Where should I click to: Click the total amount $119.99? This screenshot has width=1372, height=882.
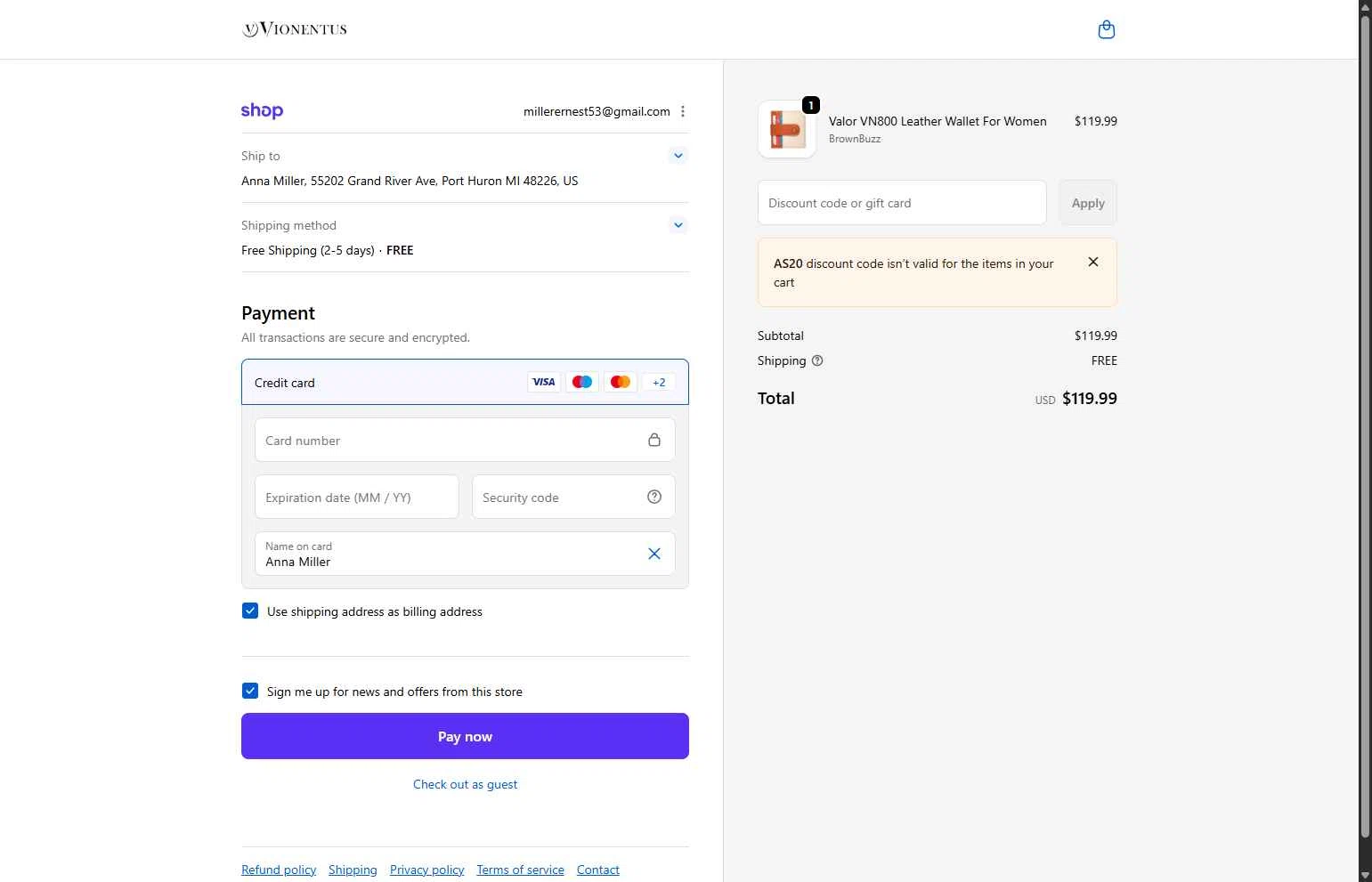pos(1090,399)
